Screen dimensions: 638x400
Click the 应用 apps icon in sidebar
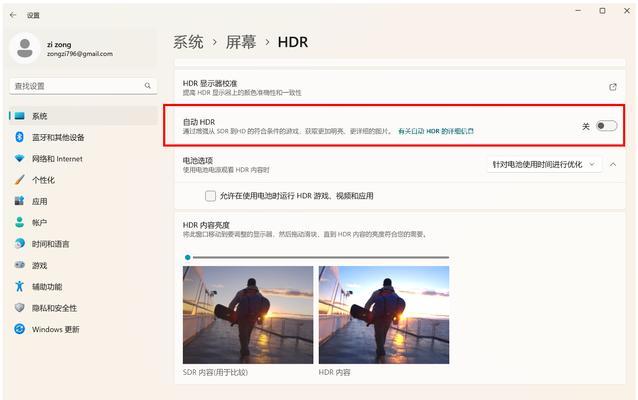(x=20, y=201)
